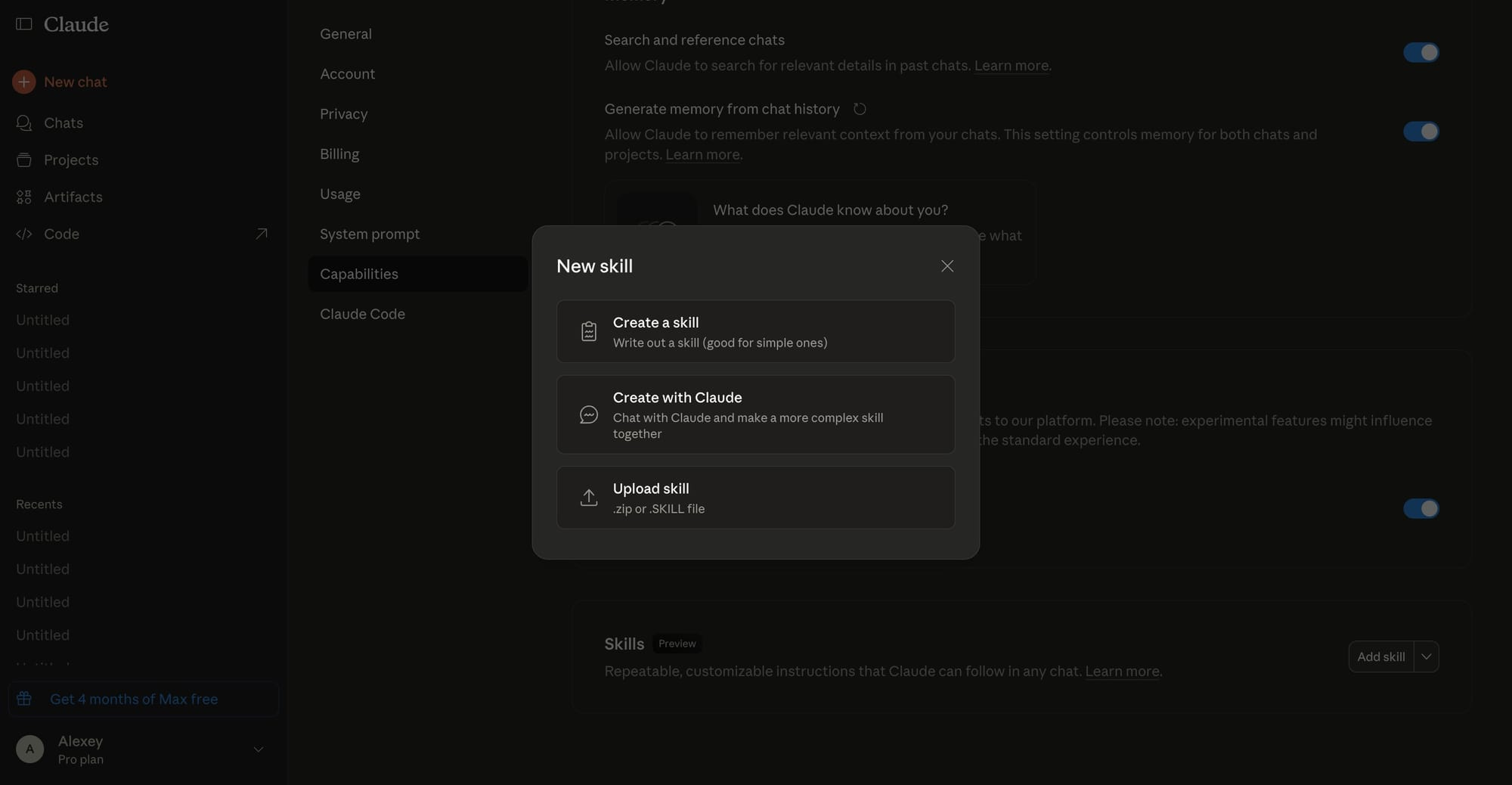Choose the Create with Claude option

(756, 414)
